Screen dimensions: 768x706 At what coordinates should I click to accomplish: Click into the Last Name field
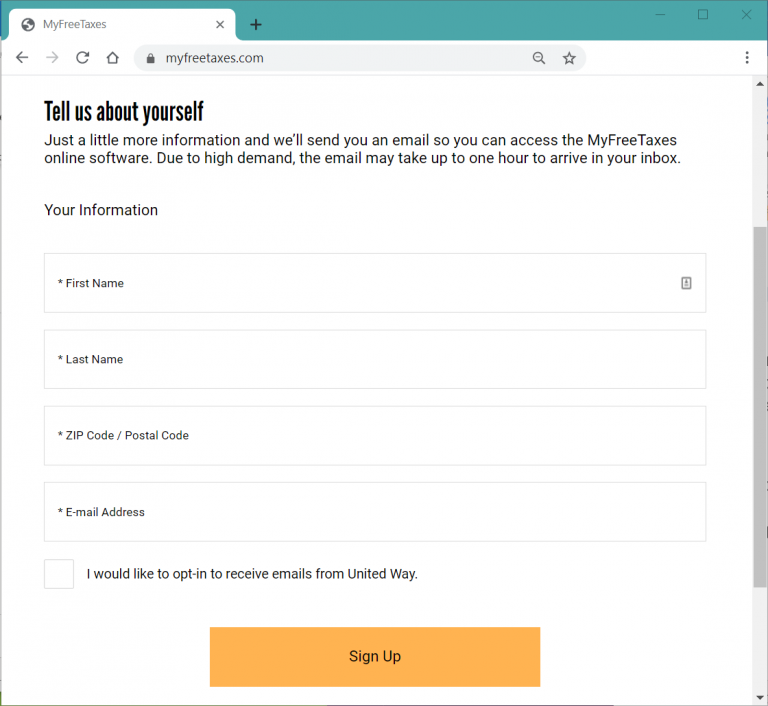375,359
